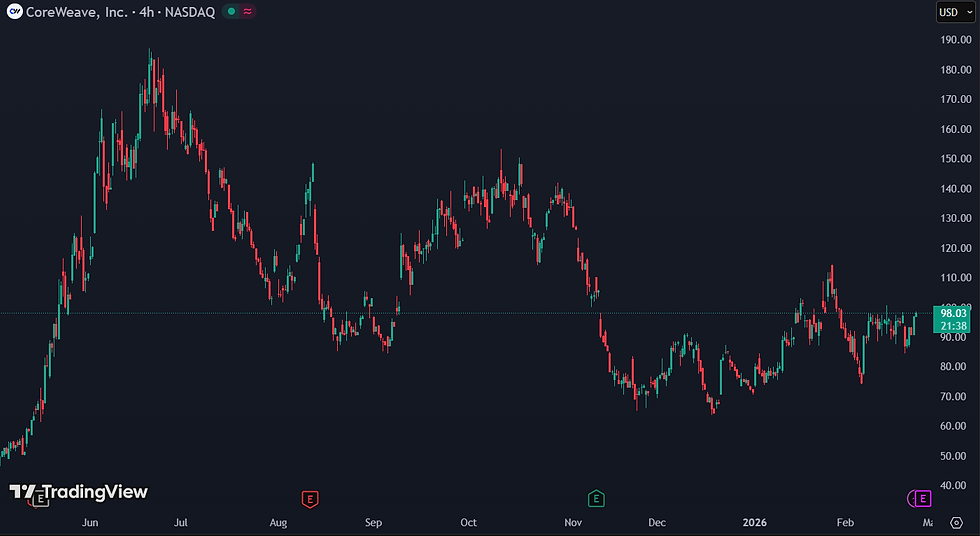Click the 150.00 price axis label
This screenshot has width=980, height=536.
pyautogui.click(x=956, y=159)
